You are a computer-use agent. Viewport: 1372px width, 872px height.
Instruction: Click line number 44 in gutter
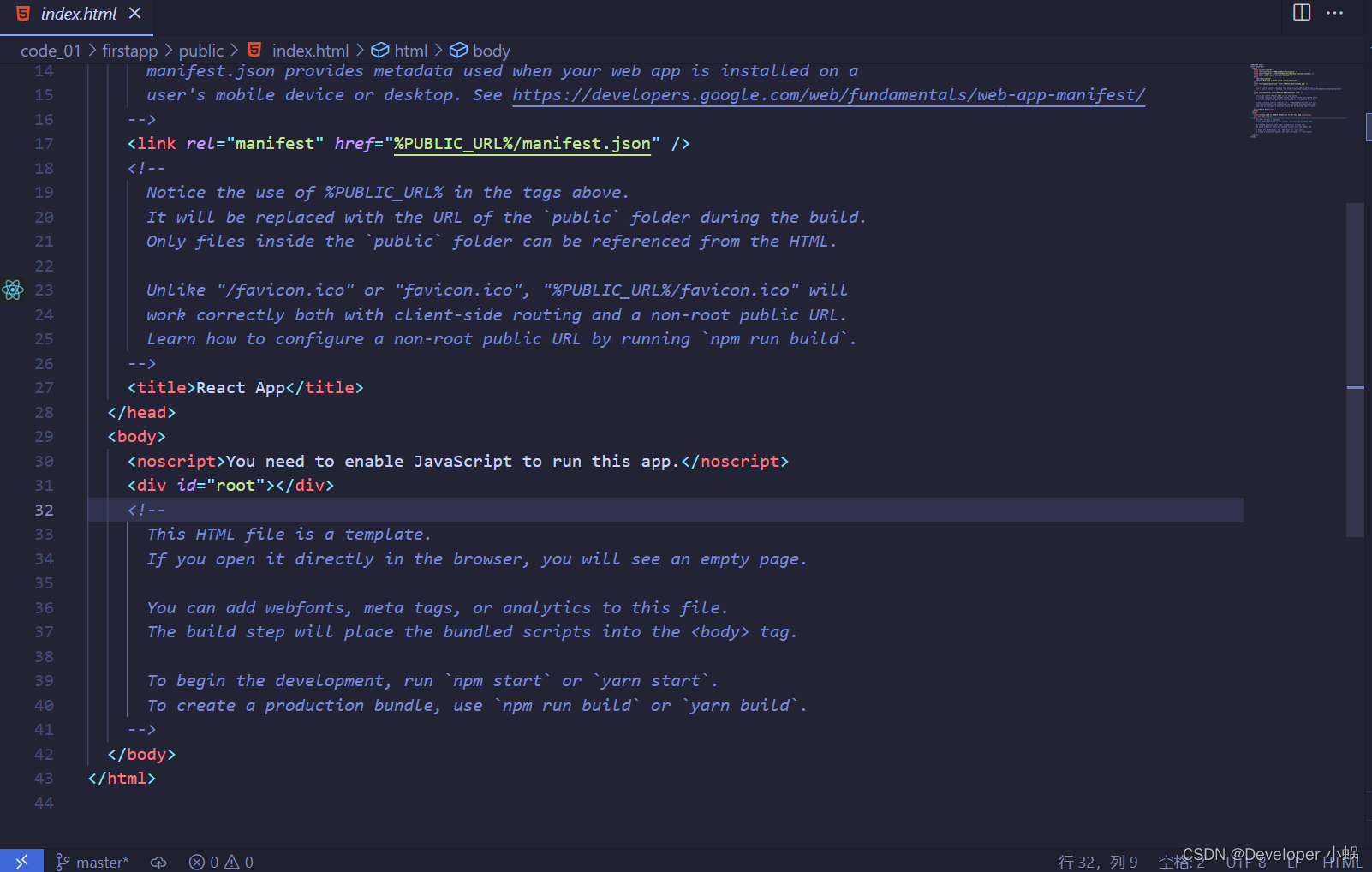[44, 803]
